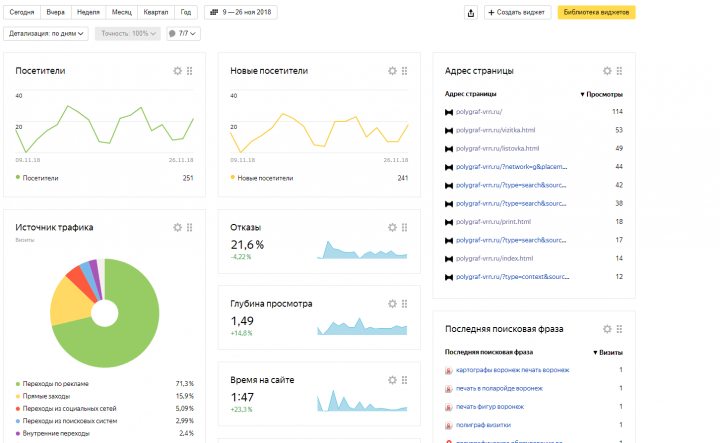Open gear settings for Адрес страницы widget
This screenshot has height=443, width=720.
(607, 71)
